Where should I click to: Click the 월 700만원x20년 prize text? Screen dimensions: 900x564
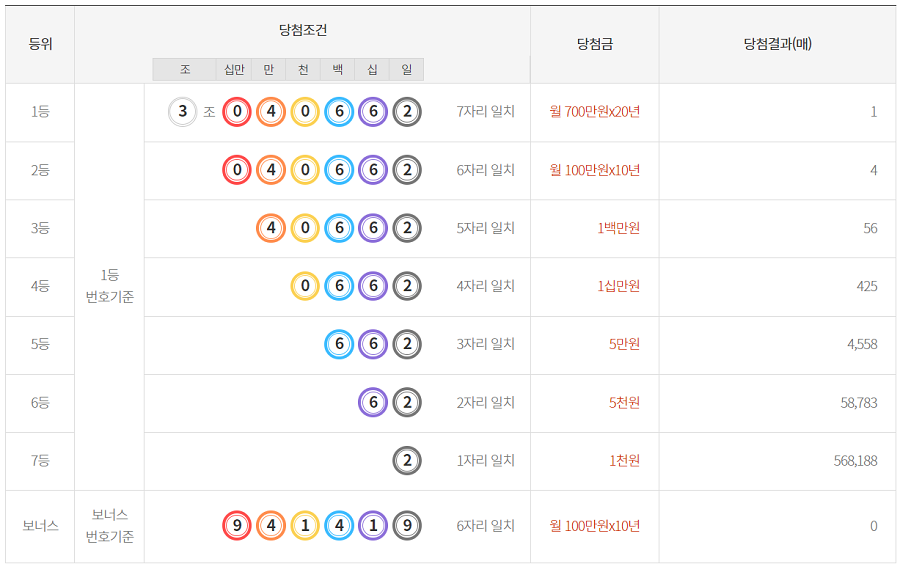pos(595,112)
